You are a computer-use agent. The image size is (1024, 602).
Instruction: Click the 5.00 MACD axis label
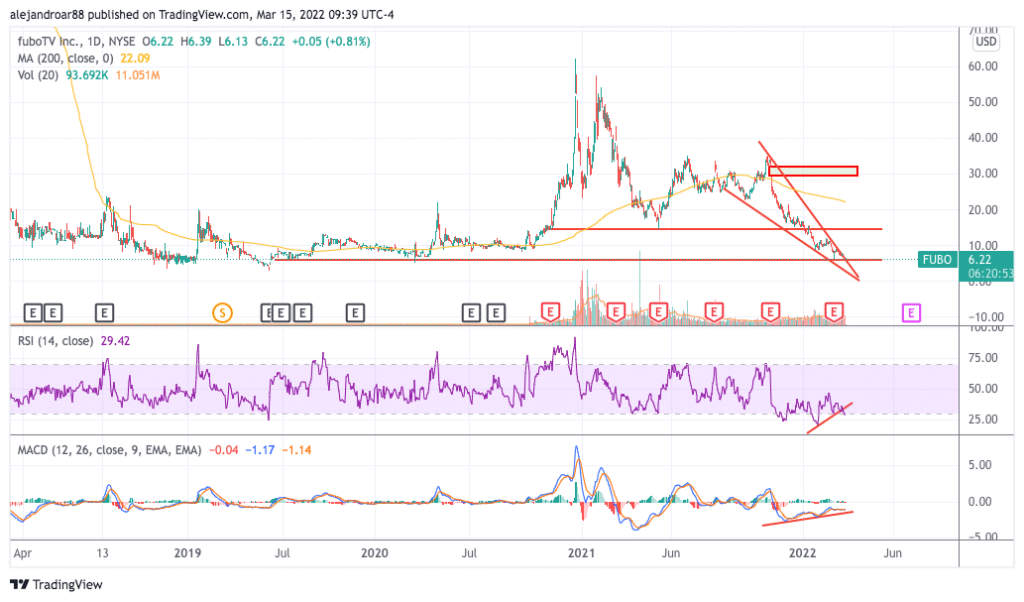click(981, 465)
